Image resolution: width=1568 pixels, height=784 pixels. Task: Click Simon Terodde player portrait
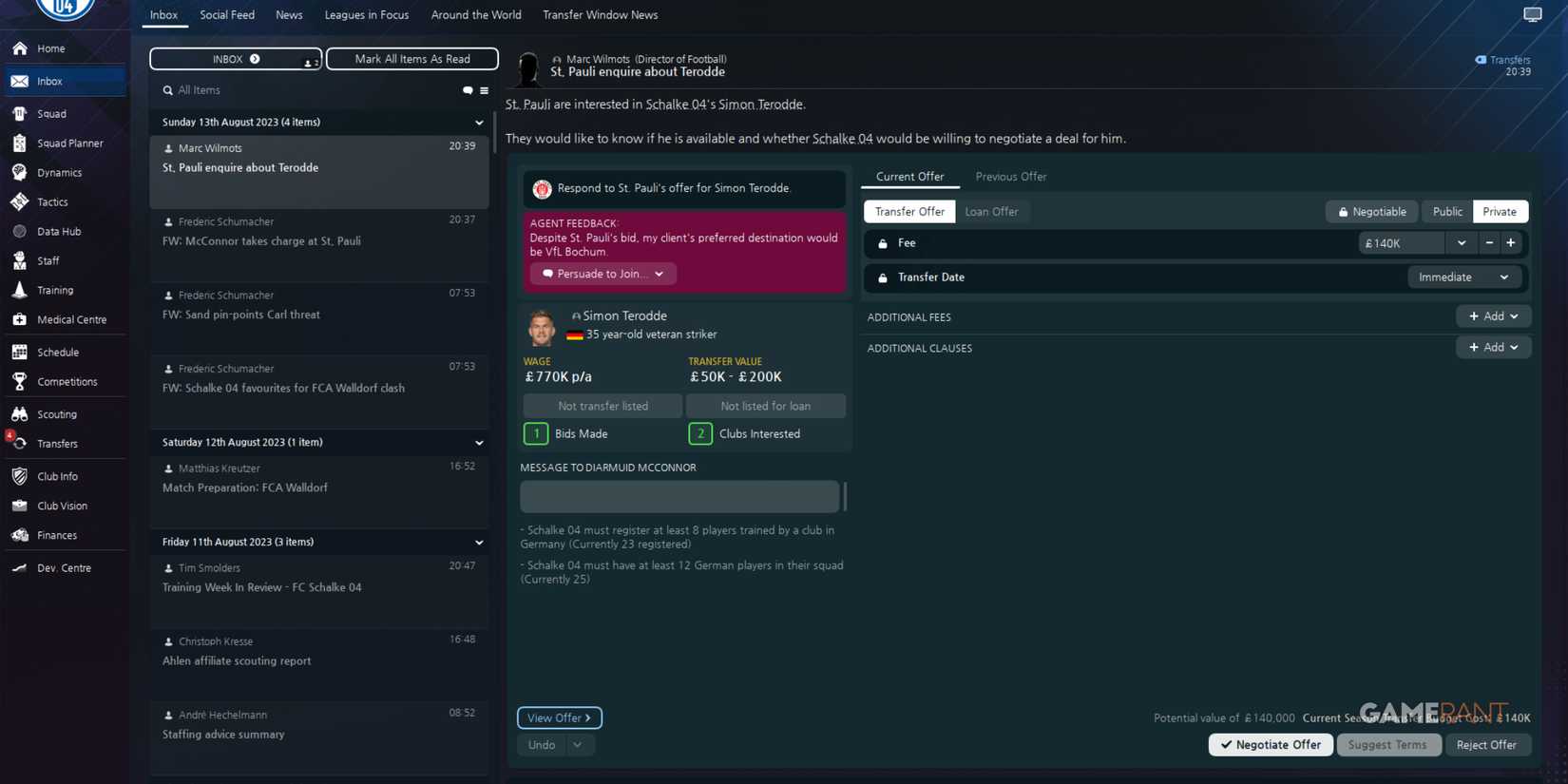click(542, 327)
